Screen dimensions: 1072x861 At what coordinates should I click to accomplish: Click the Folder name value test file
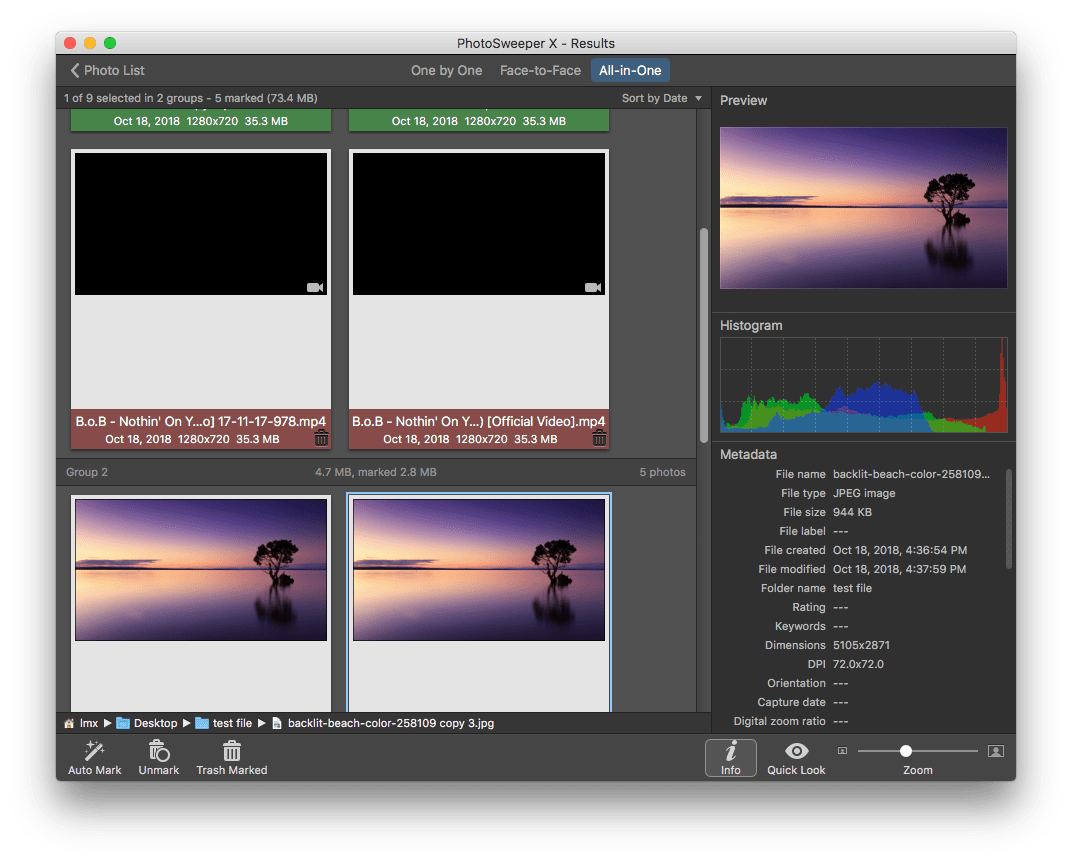[x=852, y=588]
